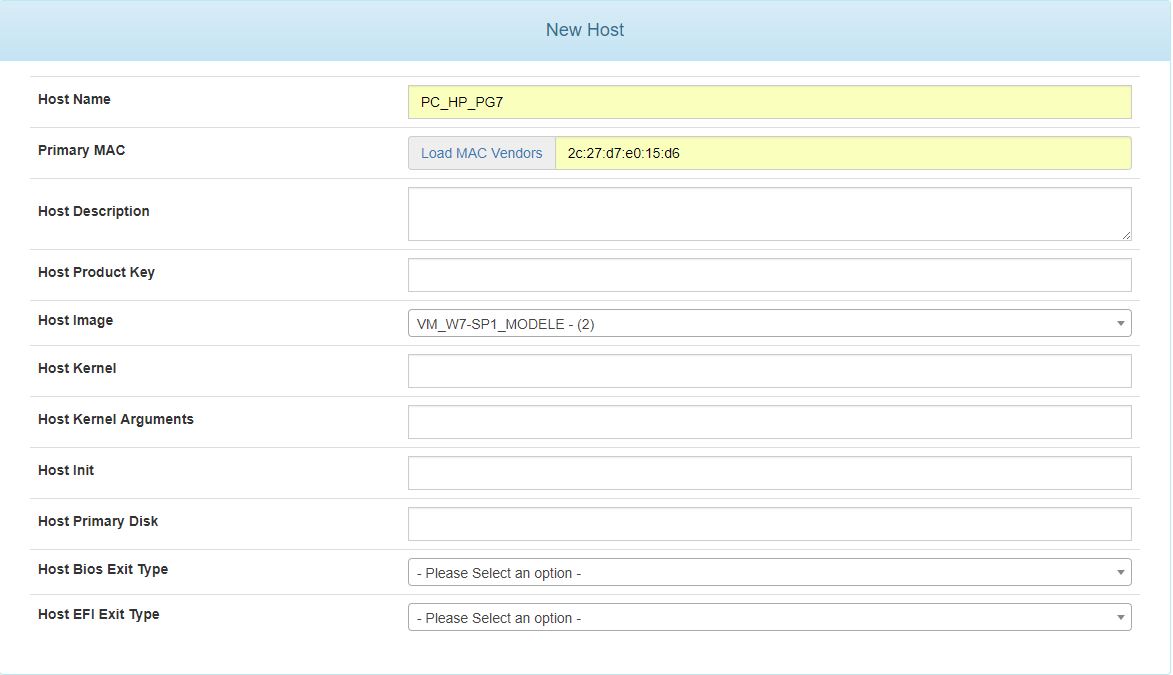Screen dimensions: 1173x675
Task: Click the Host EFI Exit Type label
Action: pyautogui.click(x=98, y=614)
